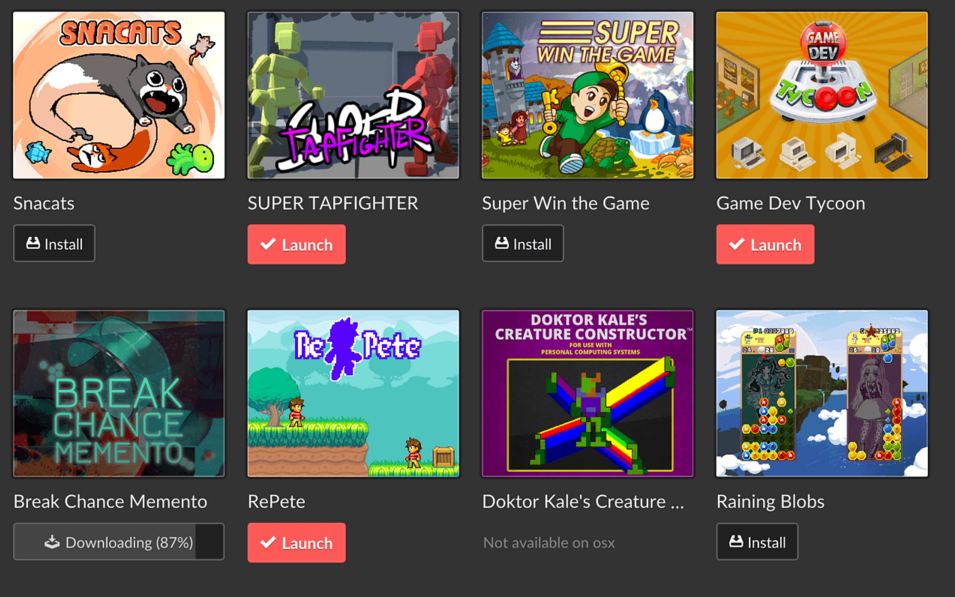Open the SUPER TAPFIGHTER cover image

coord(353,95)
